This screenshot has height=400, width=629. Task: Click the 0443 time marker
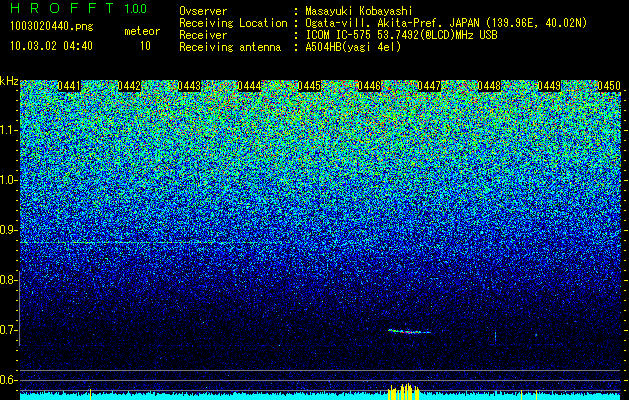pyautogui.click(x=189, y=86)
